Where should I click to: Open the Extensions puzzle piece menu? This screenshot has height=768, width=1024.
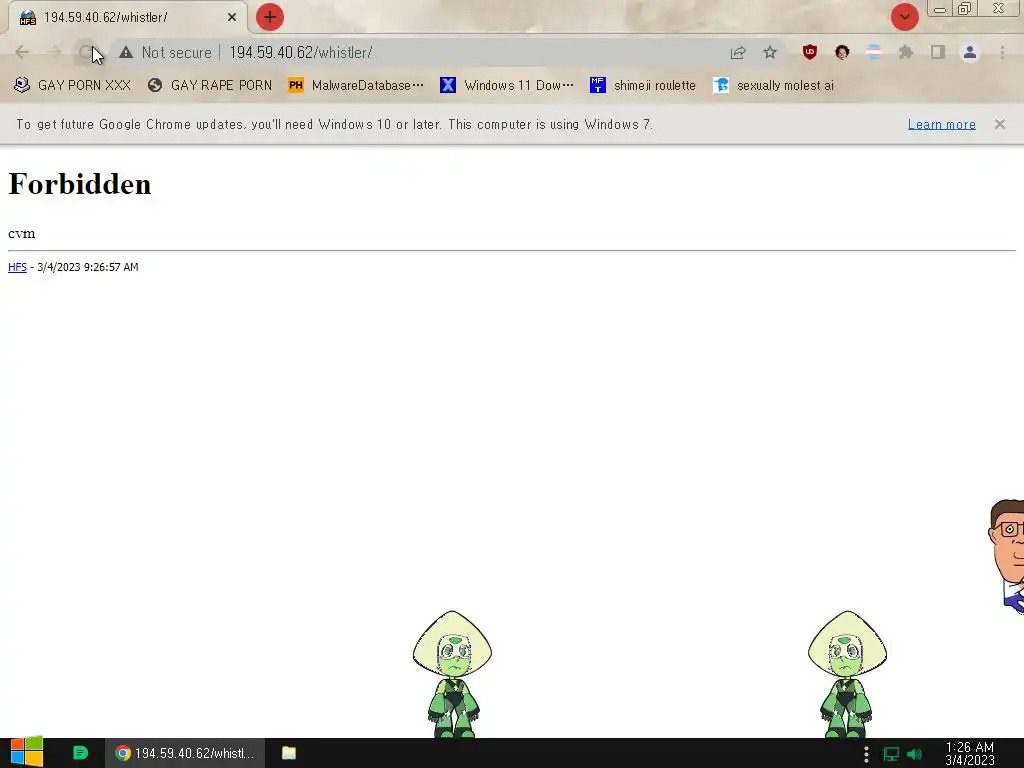pos(906,52)
